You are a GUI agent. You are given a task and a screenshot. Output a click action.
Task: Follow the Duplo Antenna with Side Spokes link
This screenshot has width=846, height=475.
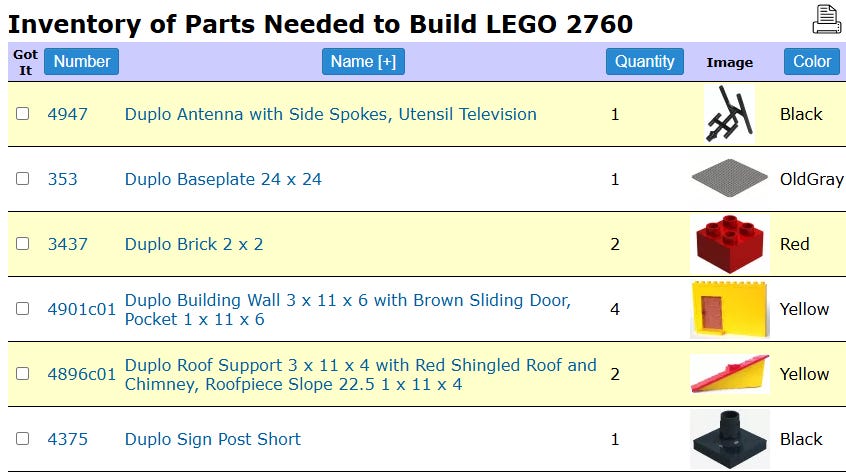[330, 114]
